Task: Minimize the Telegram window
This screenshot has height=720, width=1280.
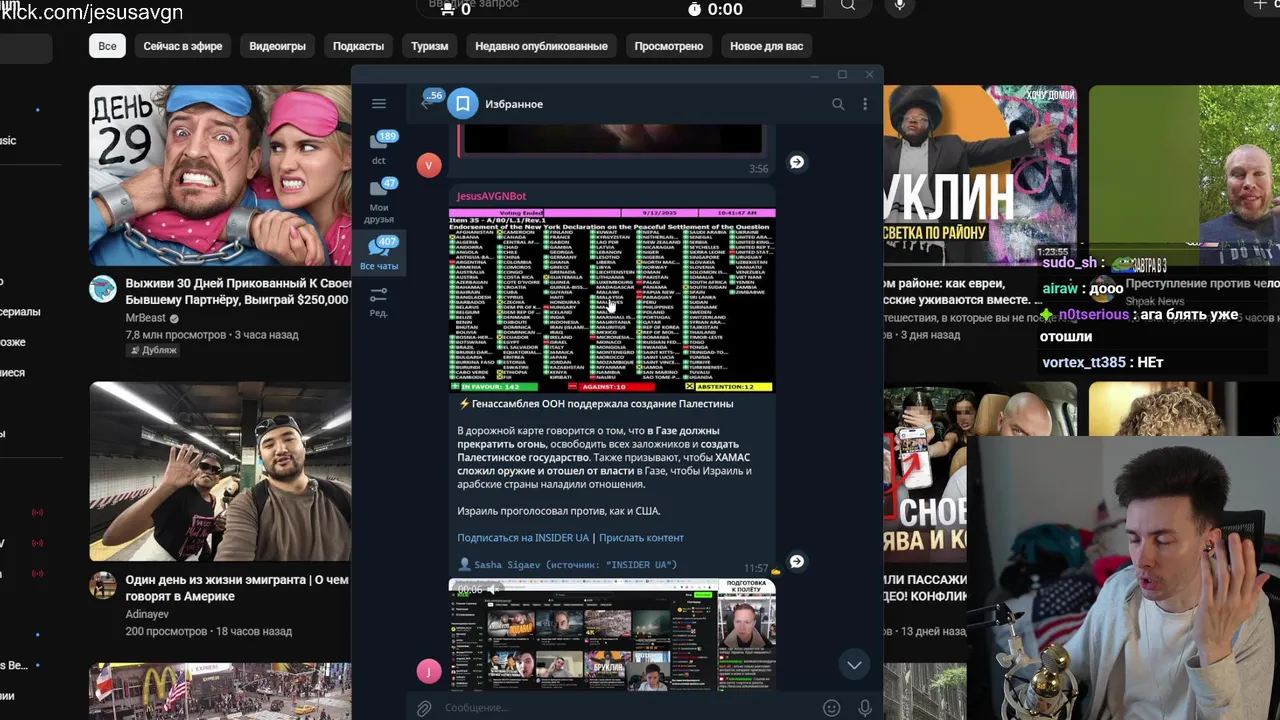Action: tap(815, 74)
